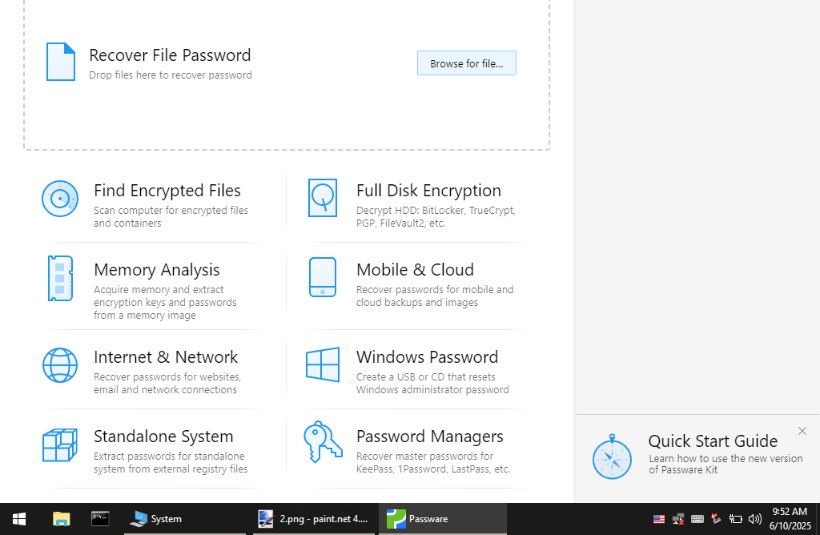Click the safely remove hardware tray icon
The height and width of the screenshot is (535, 820).
716,519
